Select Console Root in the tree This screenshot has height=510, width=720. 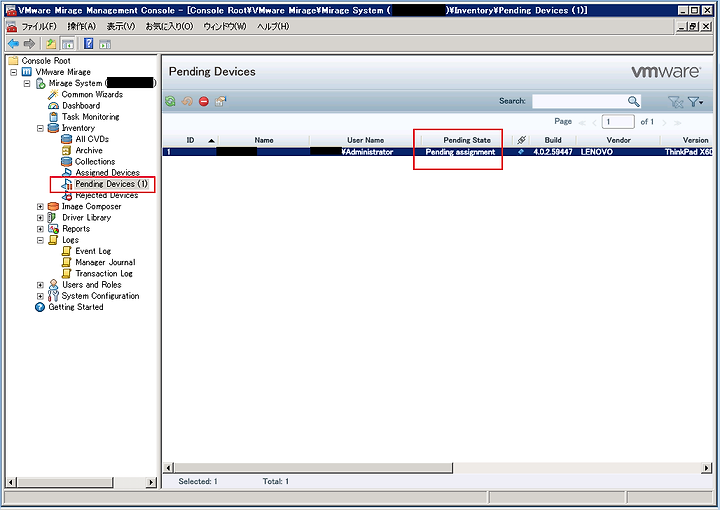click(46, 61)
